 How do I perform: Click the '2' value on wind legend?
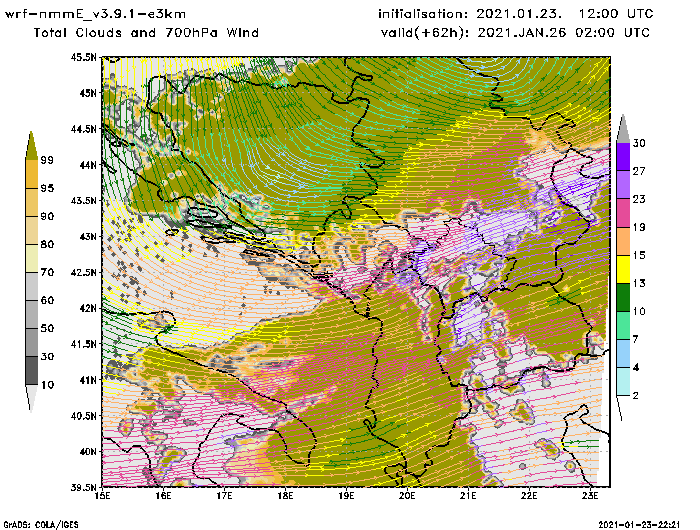point(635,396)
